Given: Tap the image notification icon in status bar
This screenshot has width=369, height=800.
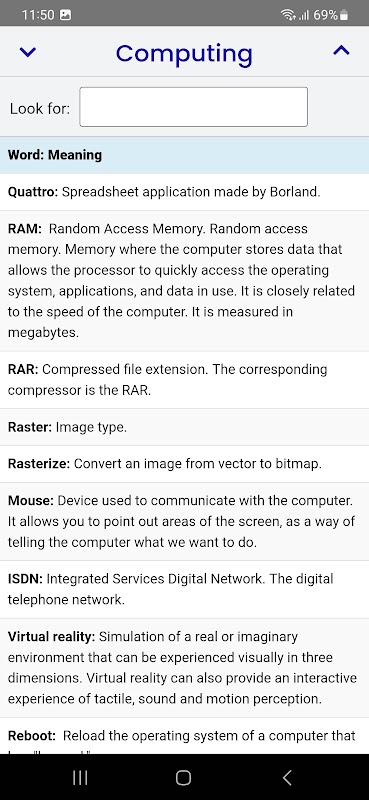Looking at the screenshot, I should [x=65, y=15].
